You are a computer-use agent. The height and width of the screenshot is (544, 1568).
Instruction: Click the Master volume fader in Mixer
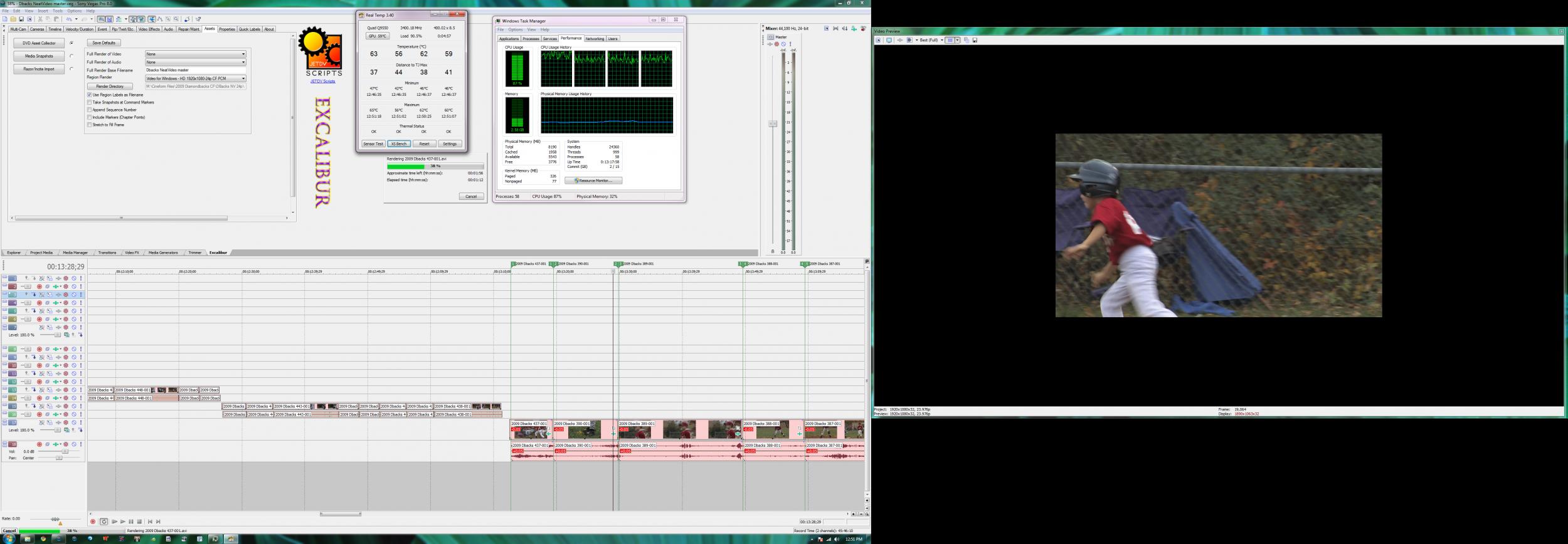tap(773, 123)
